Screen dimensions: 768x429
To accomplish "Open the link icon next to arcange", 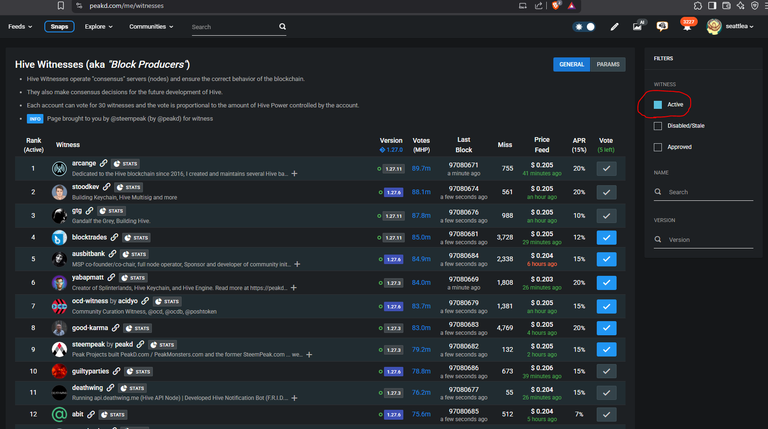I will click(103, 163).
